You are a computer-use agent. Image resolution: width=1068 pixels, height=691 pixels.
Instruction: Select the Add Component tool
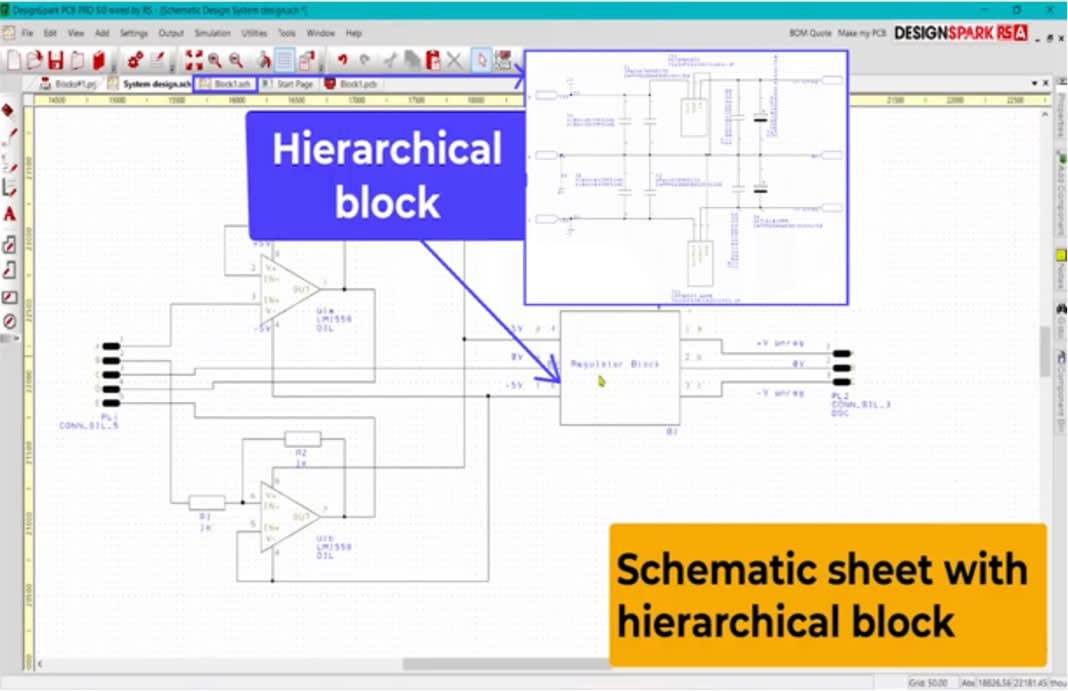8,110
